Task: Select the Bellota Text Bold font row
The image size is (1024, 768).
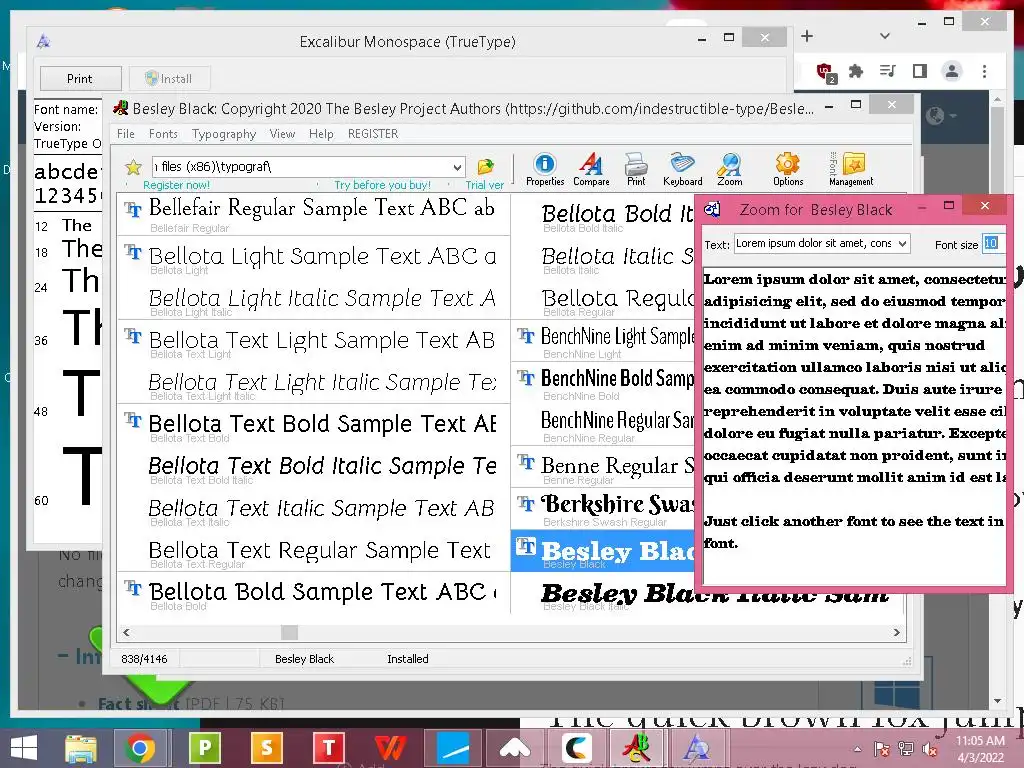Action: pos(313,426)
